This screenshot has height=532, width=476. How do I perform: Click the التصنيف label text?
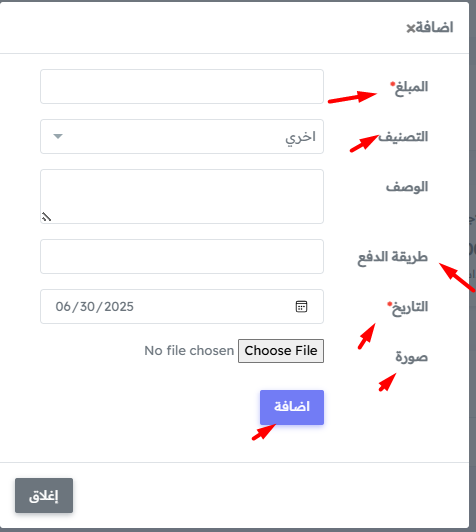[403, 137]
